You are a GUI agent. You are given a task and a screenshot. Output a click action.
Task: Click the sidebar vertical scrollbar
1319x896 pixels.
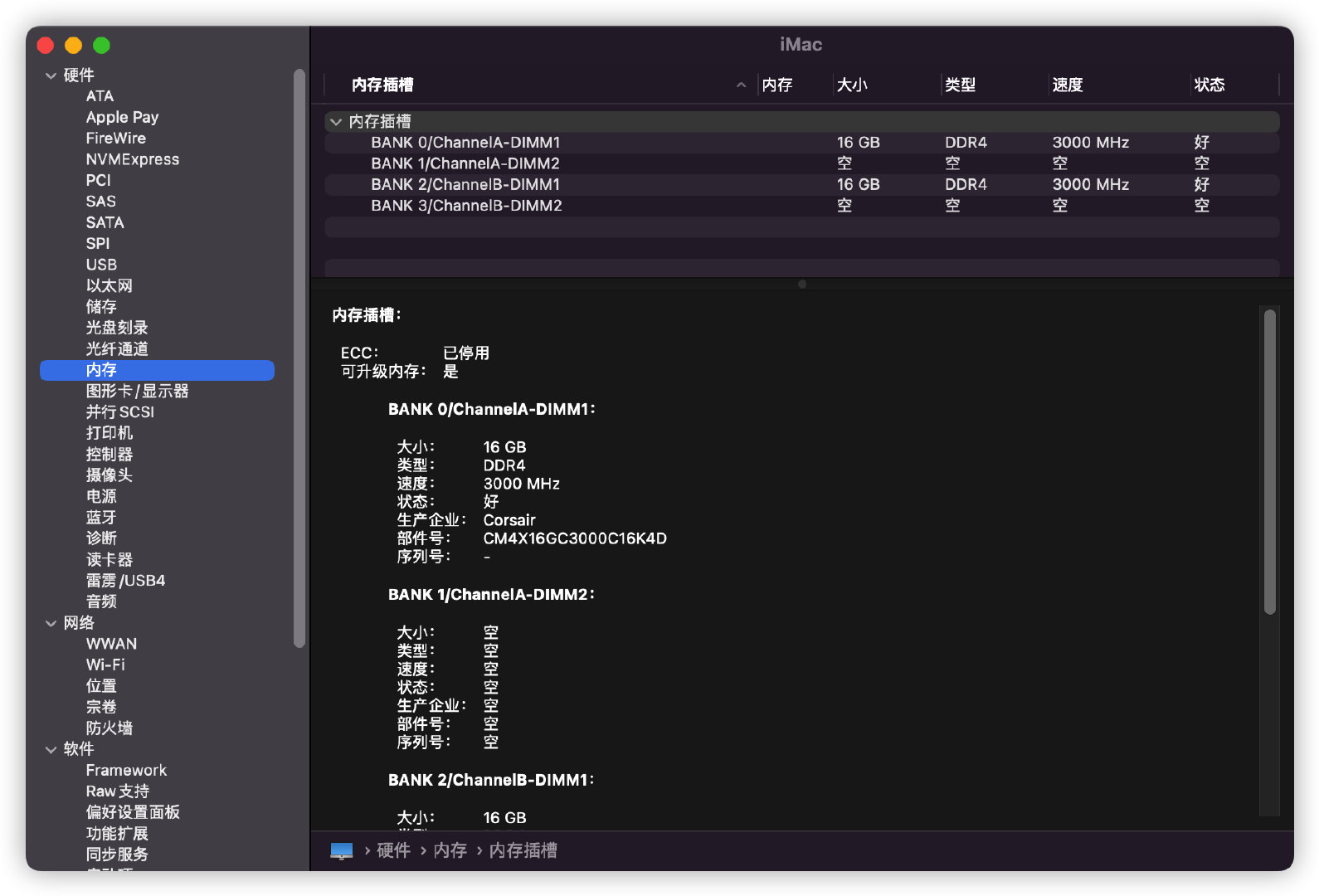coord(299,358)
